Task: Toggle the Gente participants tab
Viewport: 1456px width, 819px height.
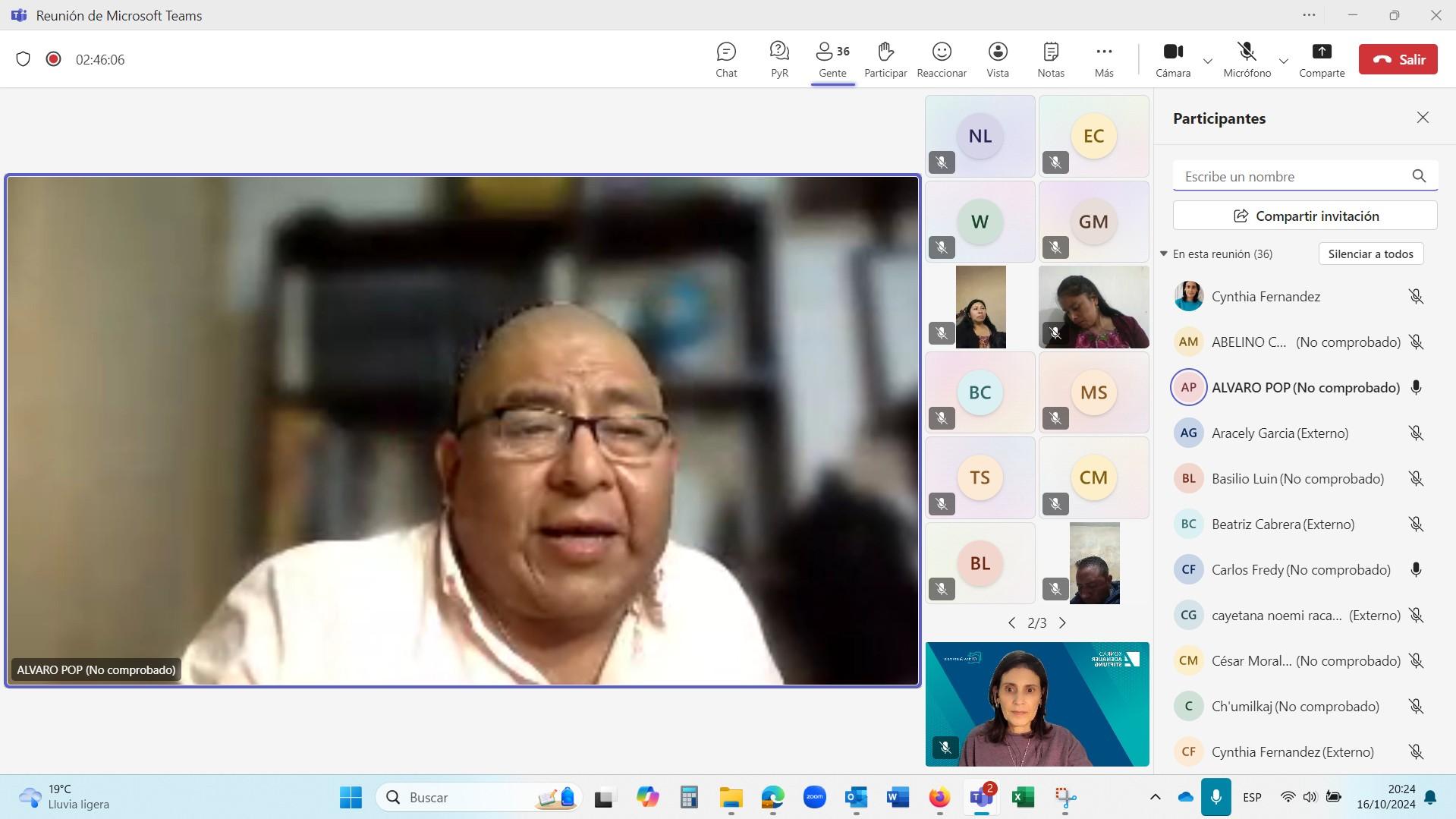Action: click(832, 59)
